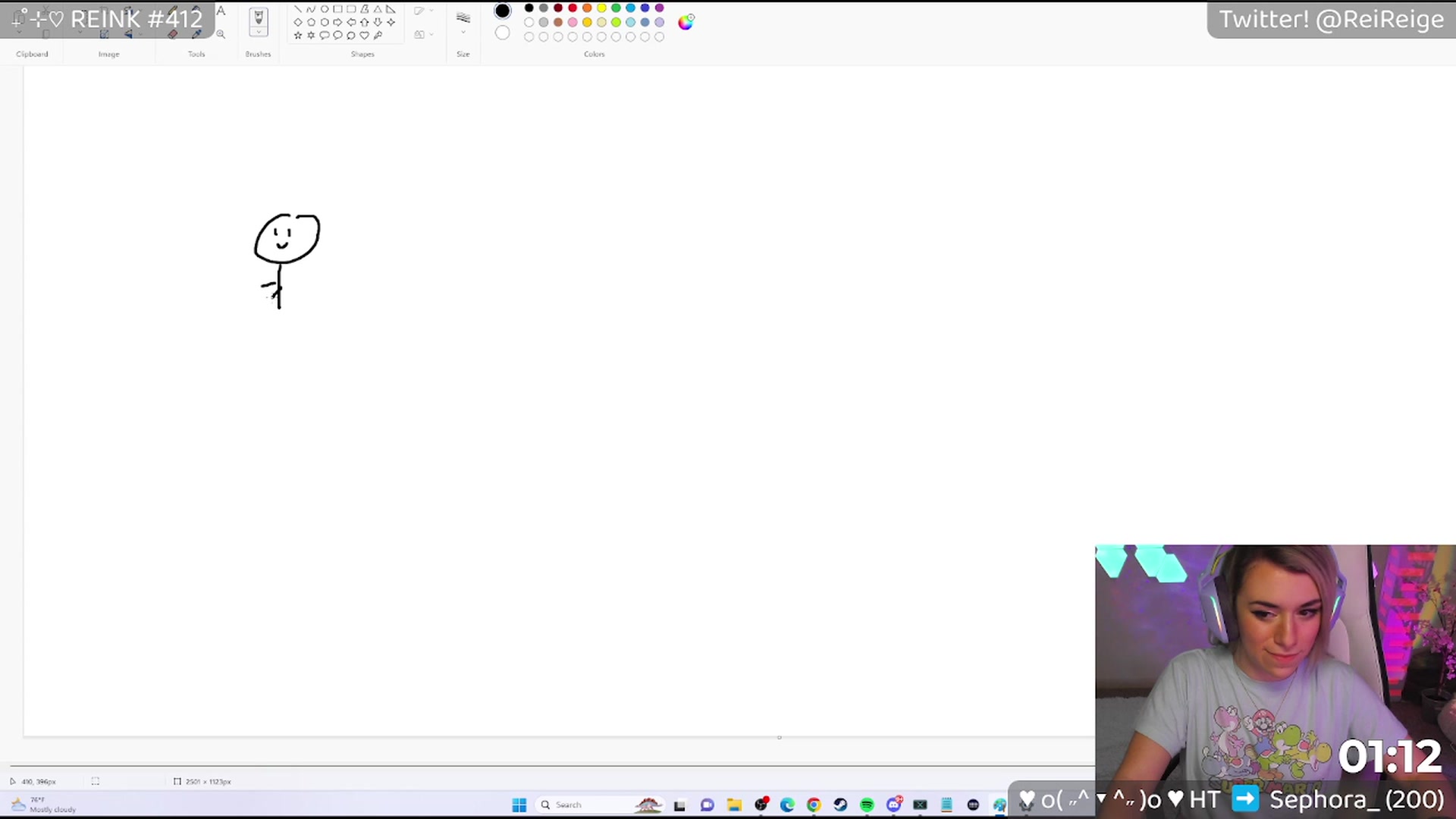Select the Lightning bolt shape
Viewport: 1456px width, 819px height.
click(x=378, y=35)
